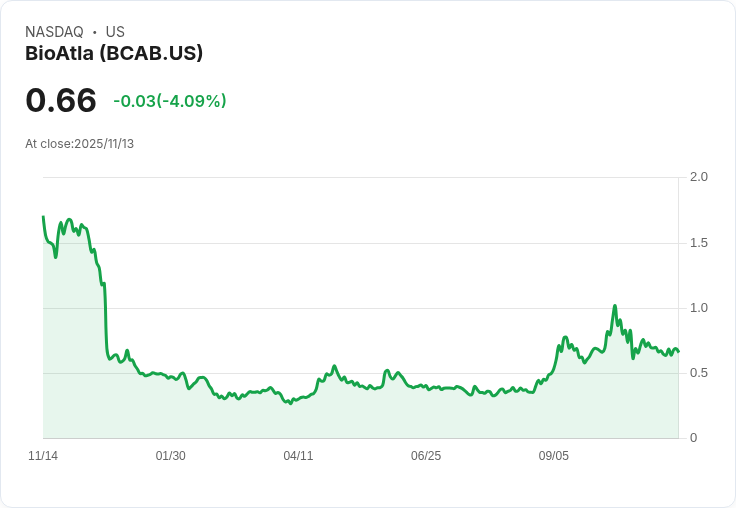This screenshot has width=736, height=508.
Task: Click the 1.0 price axis label
Action: pyautogui.click(x=698, y=308)
